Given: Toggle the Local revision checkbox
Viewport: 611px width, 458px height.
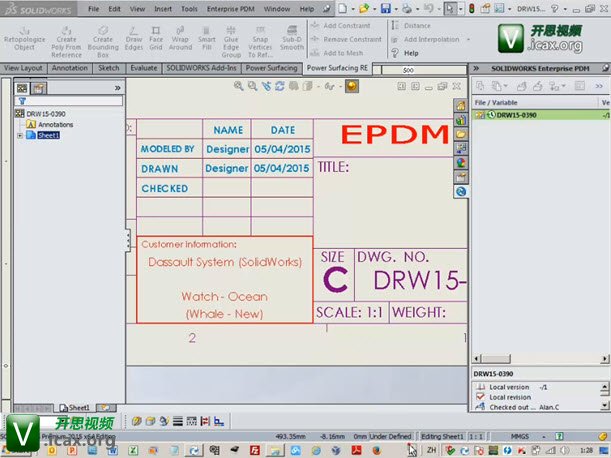Looking at the screenshot, I should click(x=482, y=397).
